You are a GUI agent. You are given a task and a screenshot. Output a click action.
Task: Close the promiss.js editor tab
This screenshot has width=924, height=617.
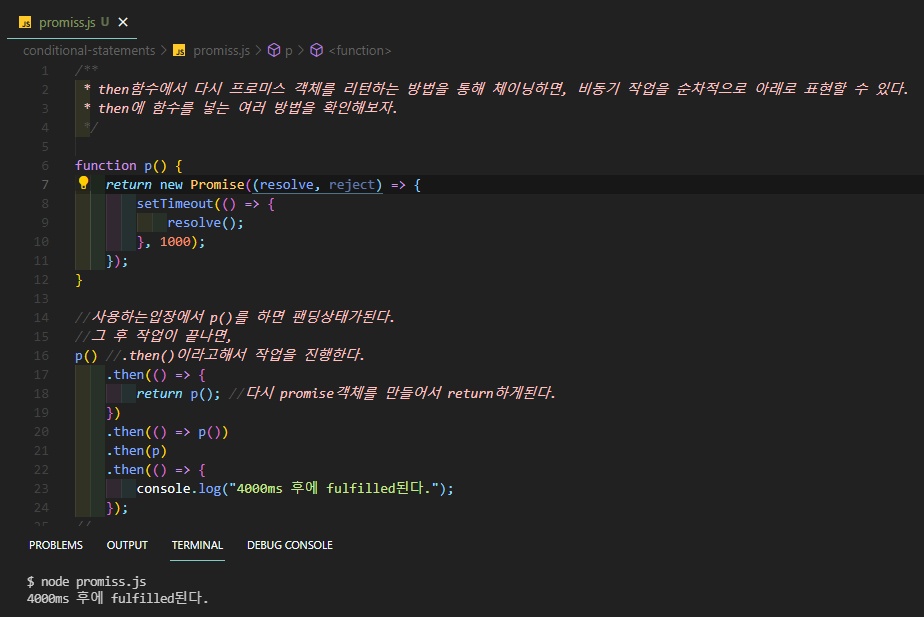click(123, 22)
